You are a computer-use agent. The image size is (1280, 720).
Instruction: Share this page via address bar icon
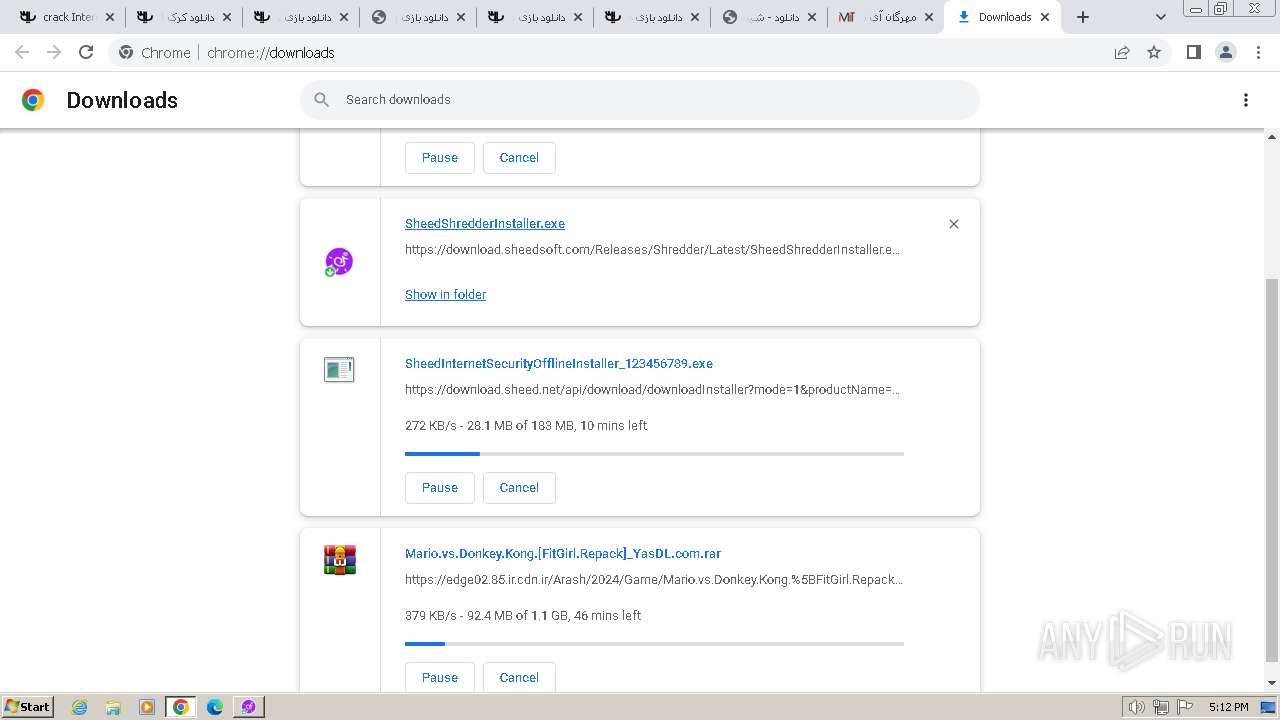click(1122, 52)
